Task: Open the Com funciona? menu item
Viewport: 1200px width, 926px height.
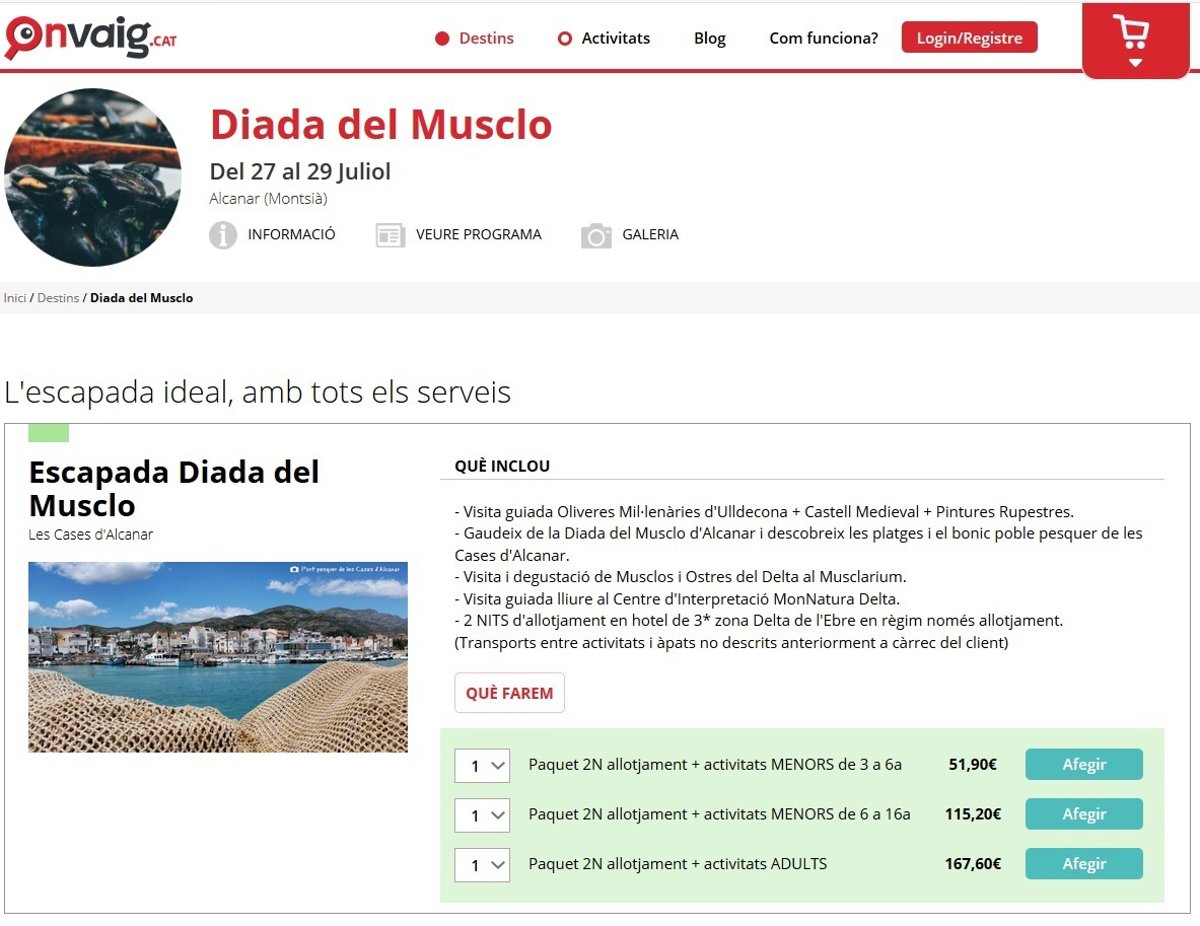Action: tap(823, 38)
